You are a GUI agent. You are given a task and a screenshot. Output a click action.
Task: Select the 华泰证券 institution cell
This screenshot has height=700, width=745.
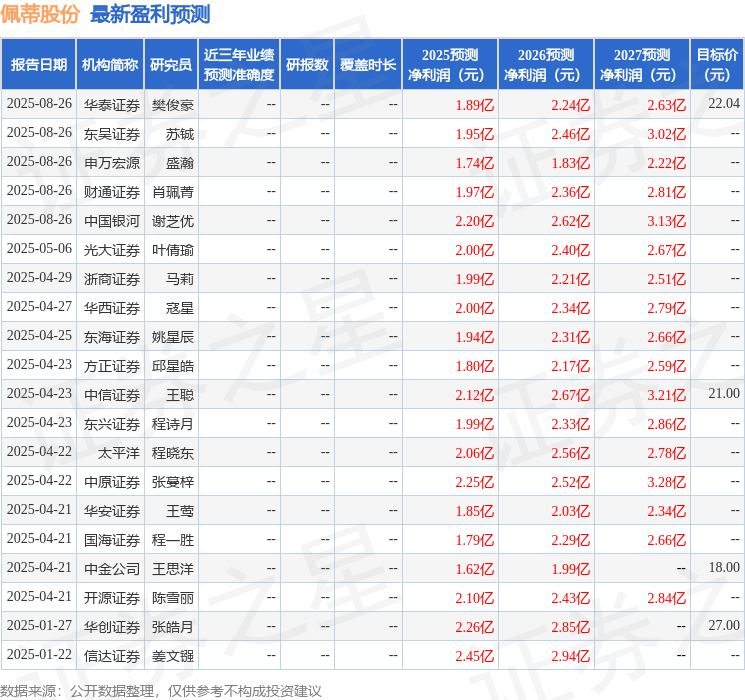[x=112, y=105]
